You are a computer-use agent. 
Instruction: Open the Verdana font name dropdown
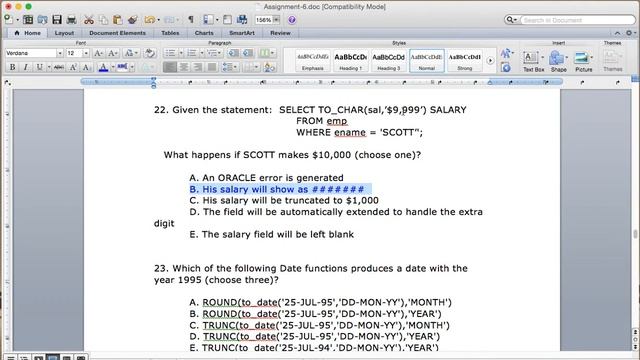(60, 53)
